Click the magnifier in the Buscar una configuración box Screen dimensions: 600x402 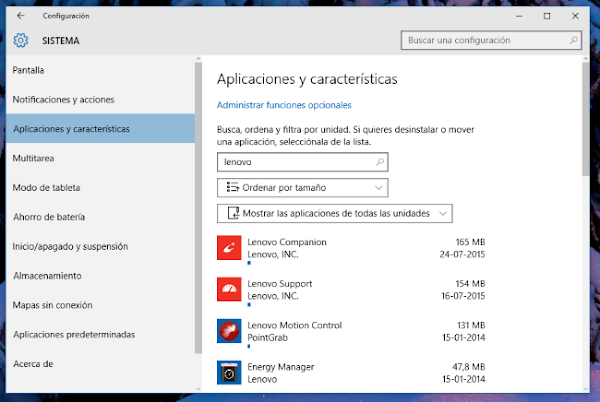pos(573,40)
